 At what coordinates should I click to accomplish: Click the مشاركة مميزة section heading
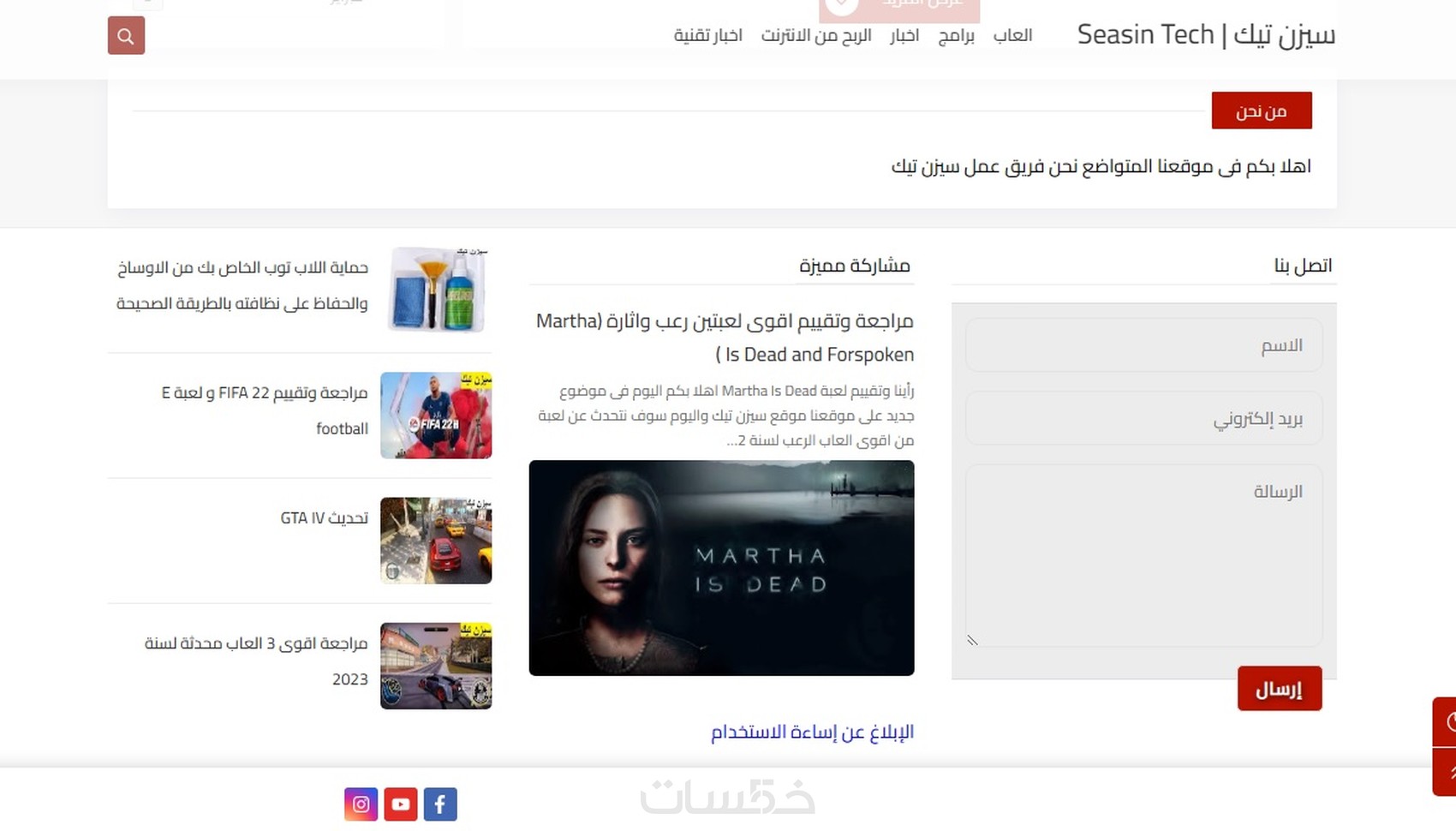855,266
